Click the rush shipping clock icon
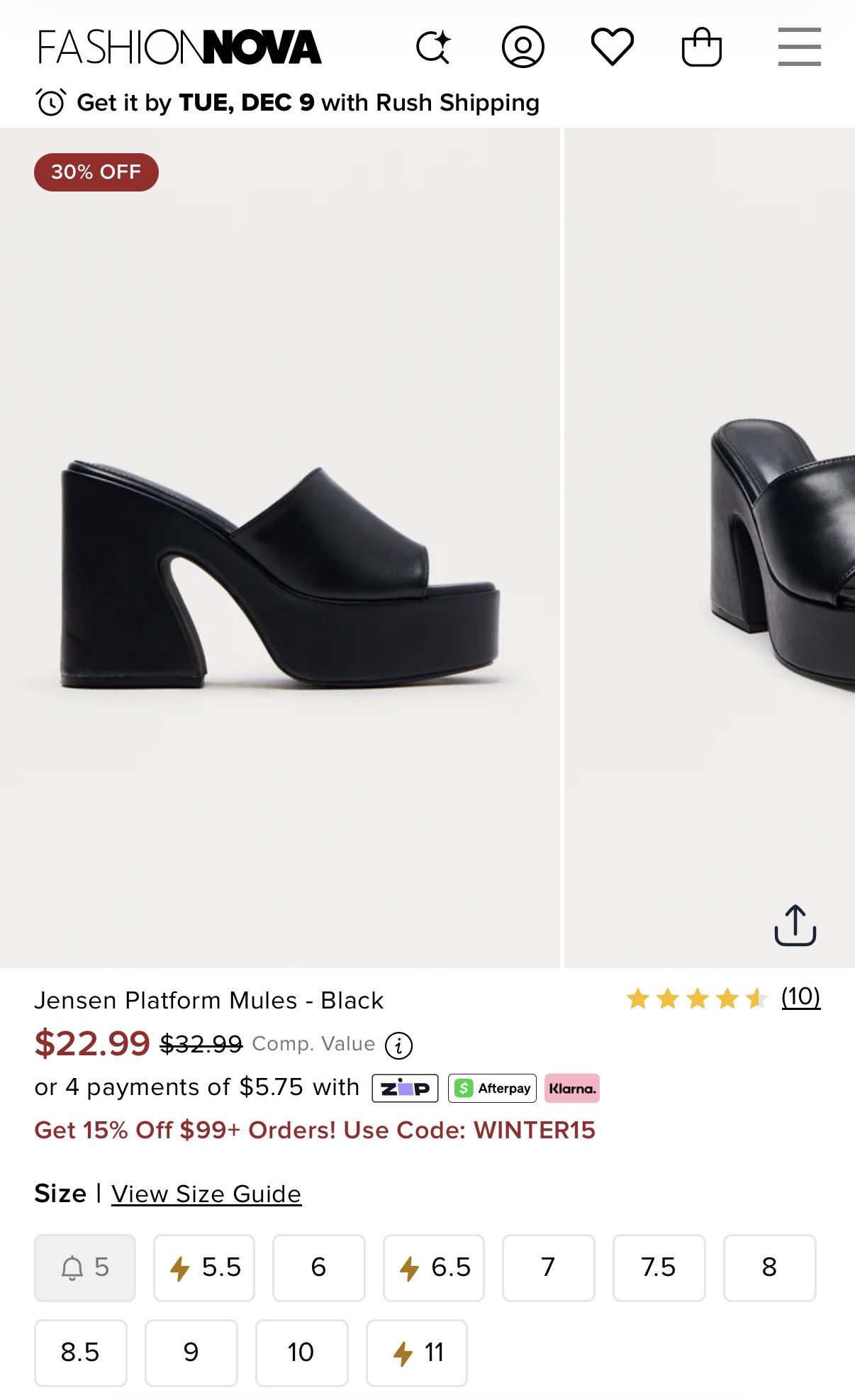 51,102
